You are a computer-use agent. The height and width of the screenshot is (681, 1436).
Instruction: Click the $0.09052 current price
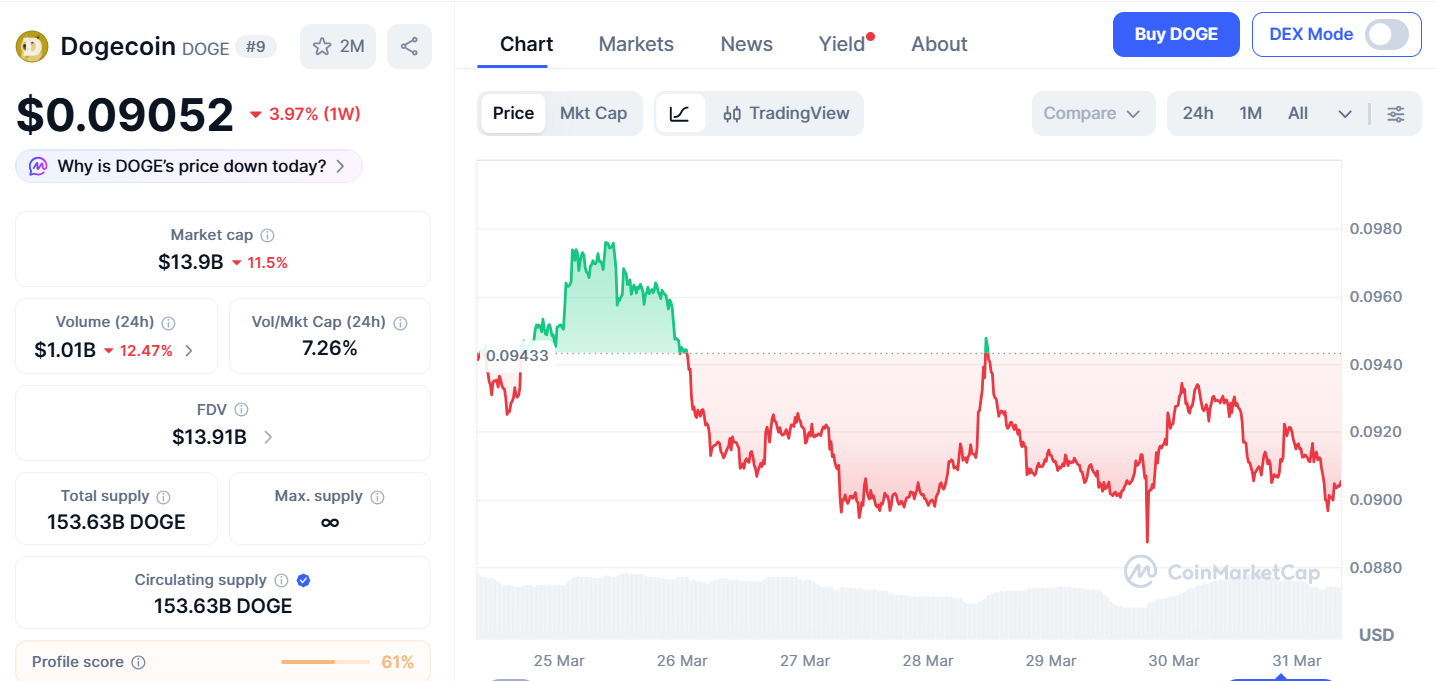125,115
